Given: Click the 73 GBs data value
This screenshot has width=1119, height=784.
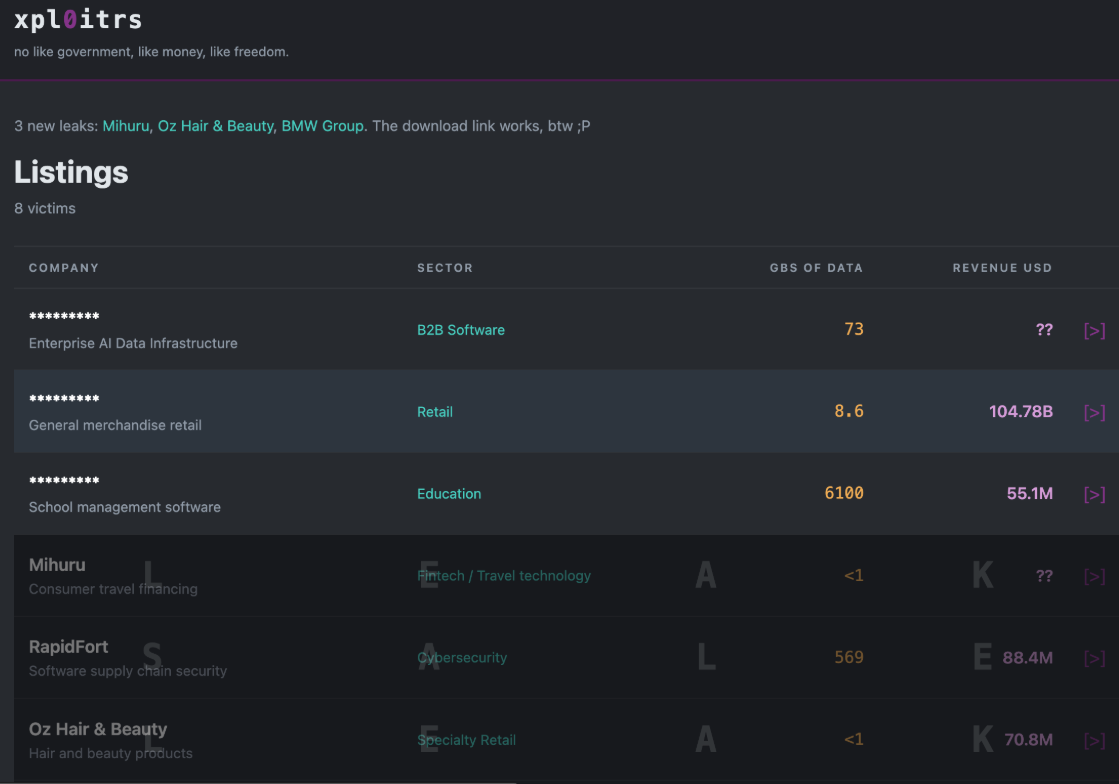Looking at the screenshot, I should [x=854, y=330].
